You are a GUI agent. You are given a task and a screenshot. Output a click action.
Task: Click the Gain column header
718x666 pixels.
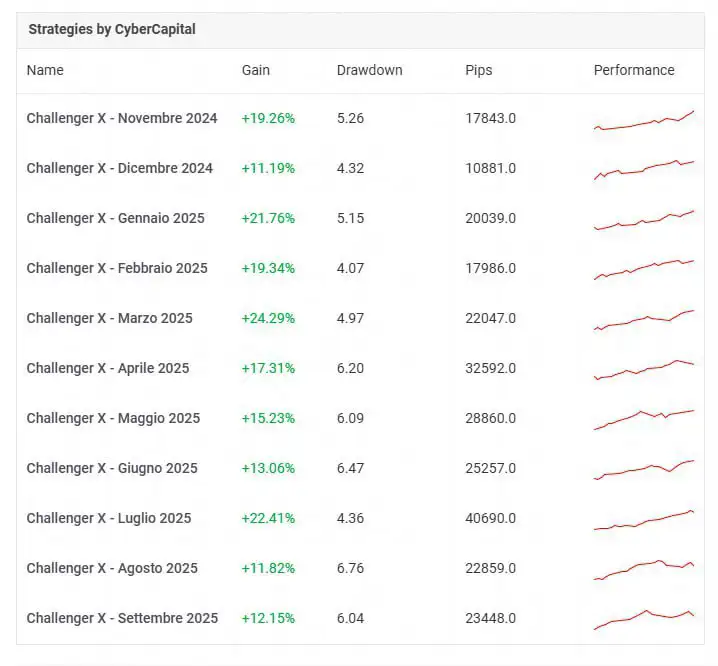[x=256, y=70]
